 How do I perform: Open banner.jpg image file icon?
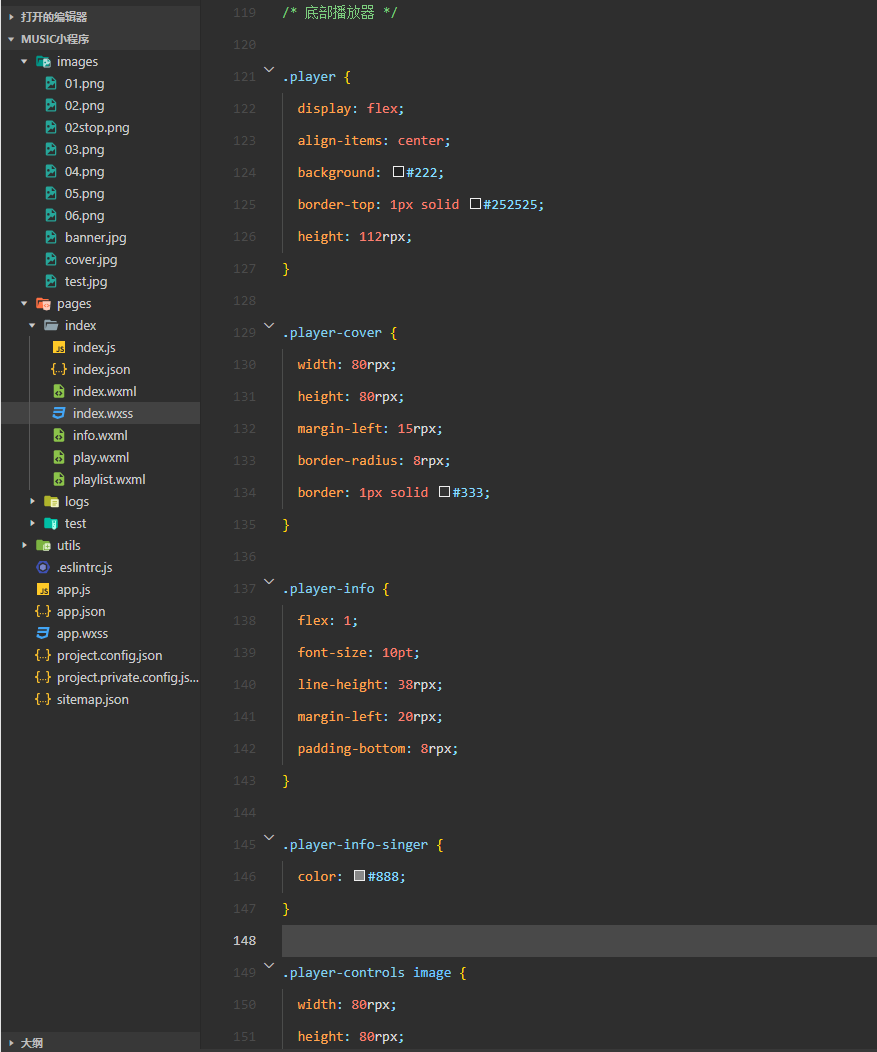pos(51,238)
